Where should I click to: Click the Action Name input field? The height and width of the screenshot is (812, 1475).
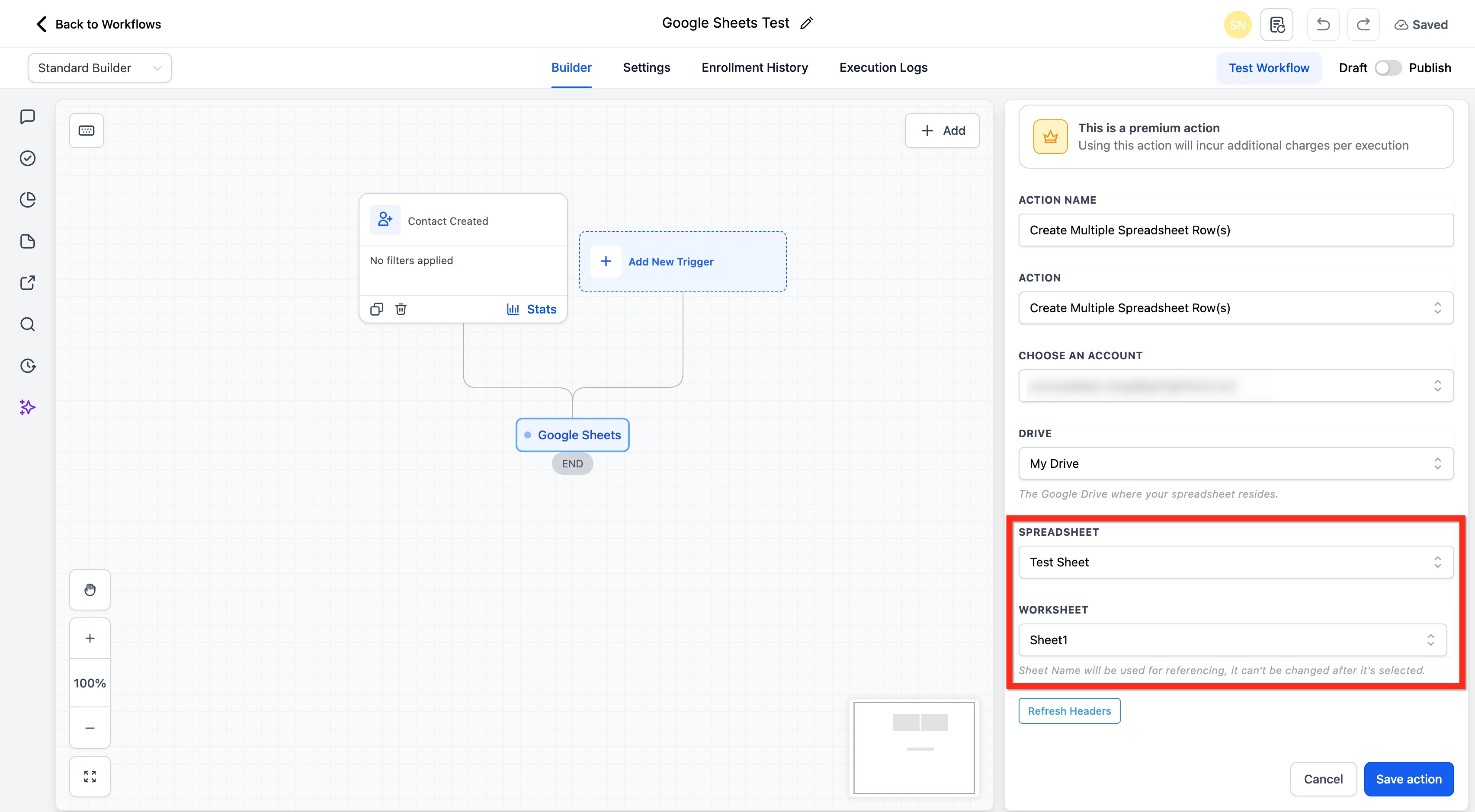click(x=1236, y=230)
